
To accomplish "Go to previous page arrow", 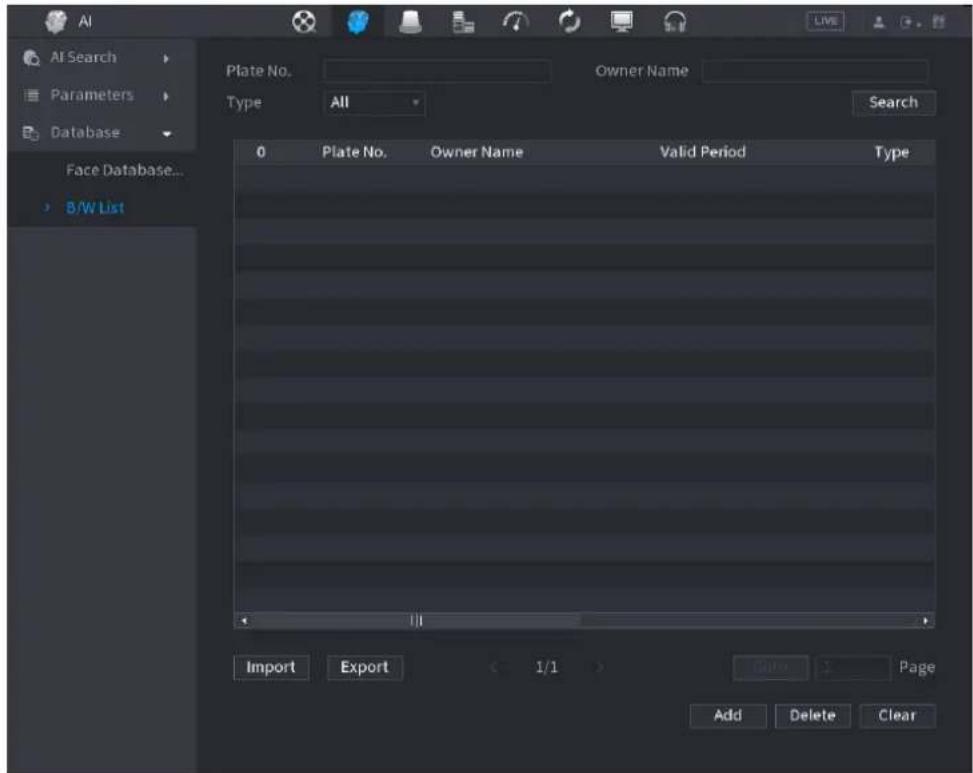I will (x=494, y=668).
